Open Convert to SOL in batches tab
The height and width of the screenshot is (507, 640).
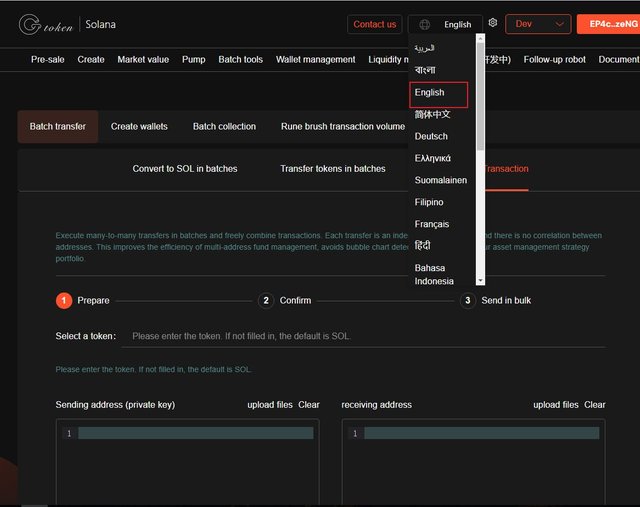click(x=185, y=169)
